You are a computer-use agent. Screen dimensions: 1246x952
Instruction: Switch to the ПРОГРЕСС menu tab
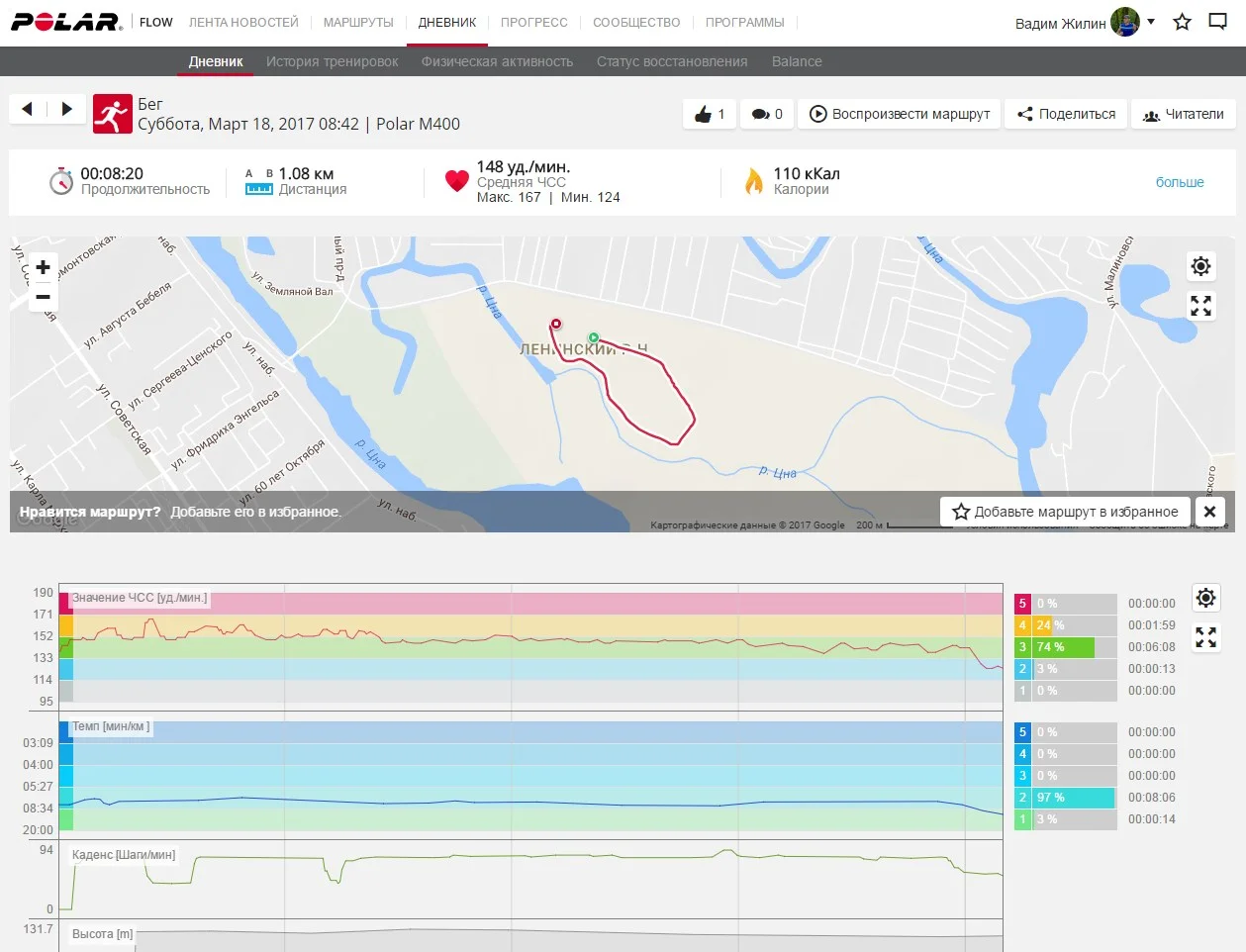coord(533,22)
